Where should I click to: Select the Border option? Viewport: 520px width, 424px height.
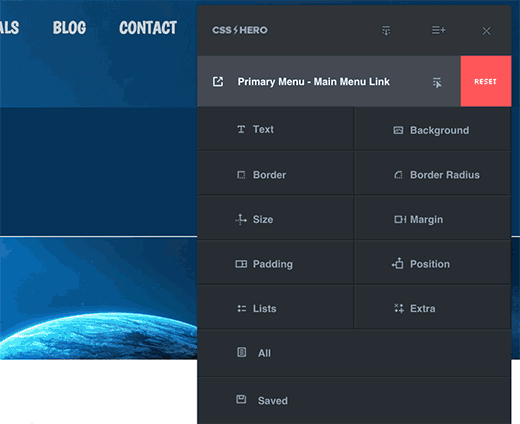pyautogui.click(x=275, y=174)
